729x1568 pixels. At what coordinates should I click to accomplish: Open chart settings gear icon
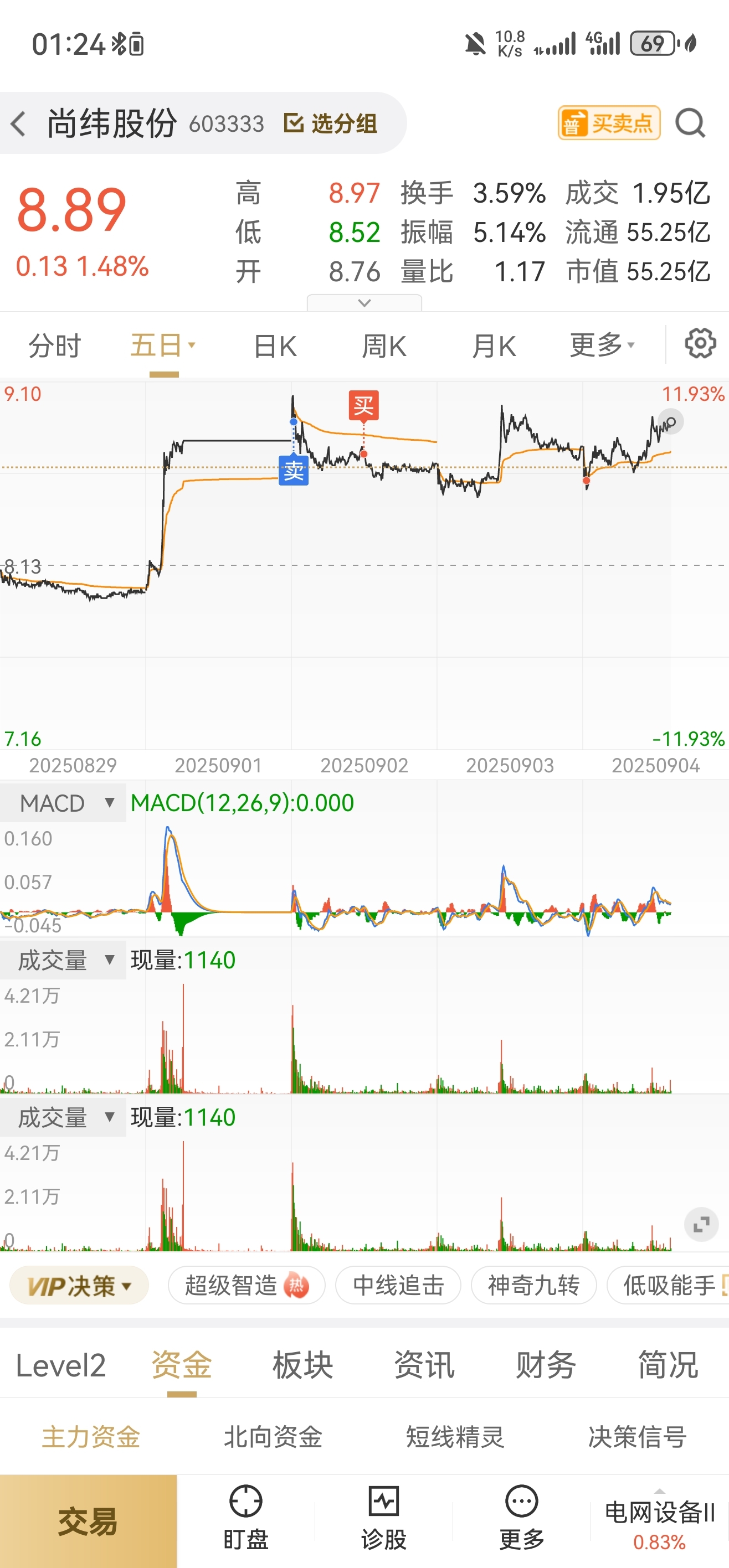coord(700,344)
